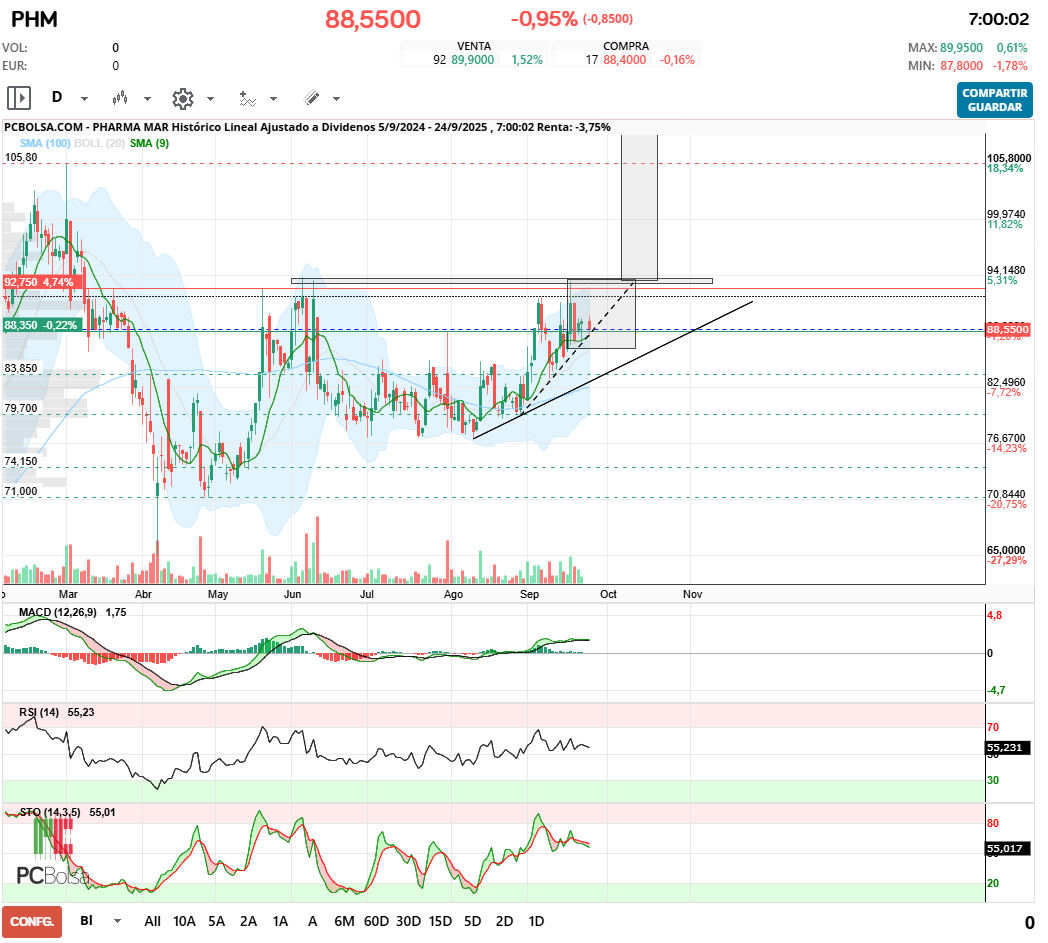Image resolution: width=1048 pixels, height=943 pixels.
Task: Select the 5D time range
Action: point(473,921)
